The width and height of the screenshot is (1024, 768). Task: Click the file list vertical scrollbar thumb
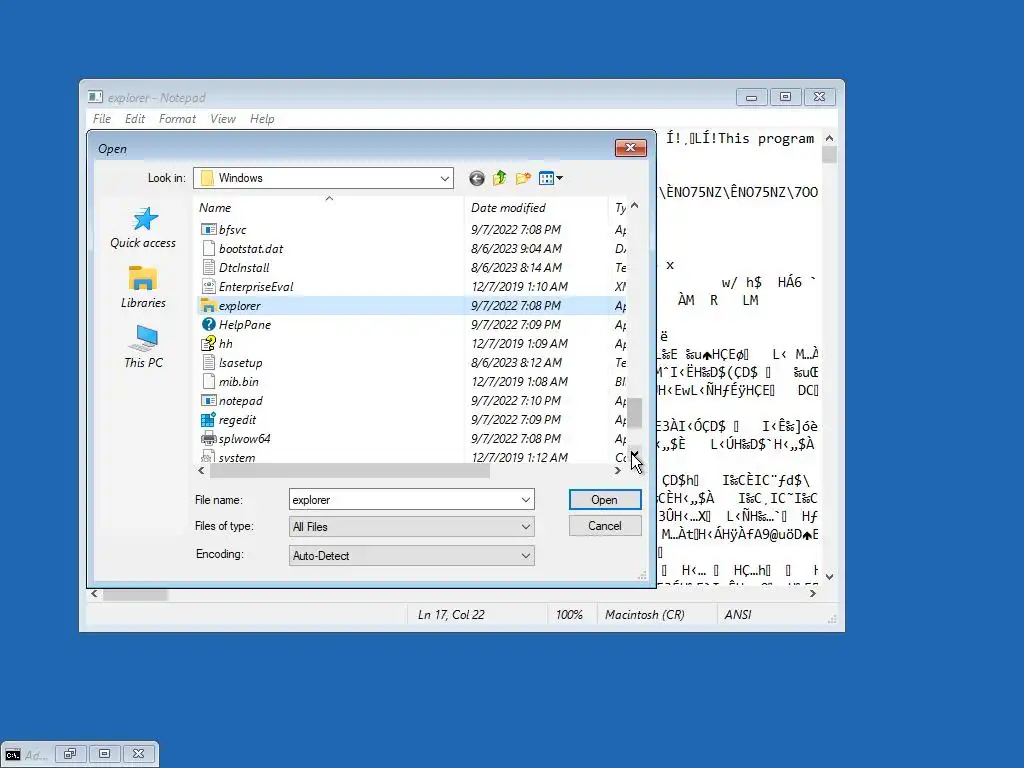[x=634, y=413]
